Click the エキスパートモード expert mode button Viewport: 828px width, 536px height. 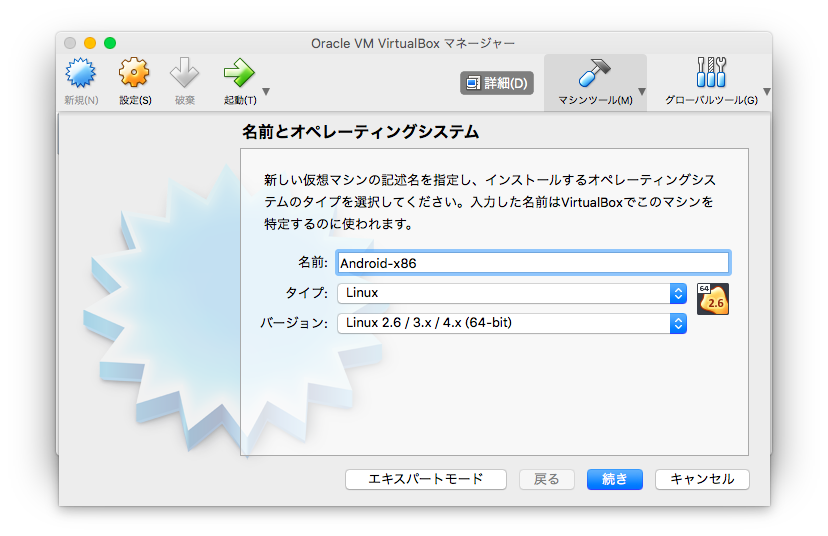click(x=426, y=479)
